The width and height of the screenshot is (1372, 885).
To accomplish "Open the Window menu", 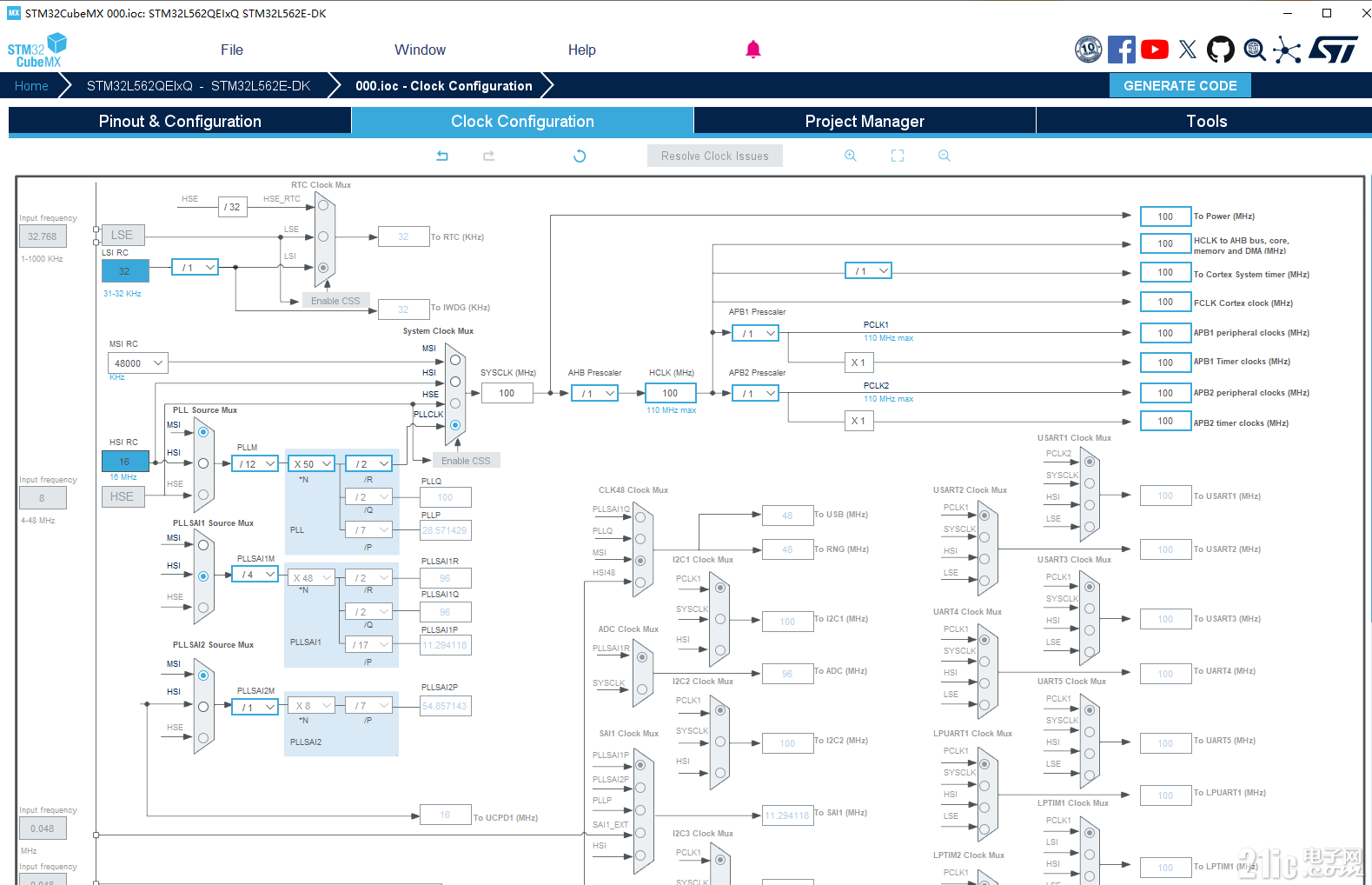I will point(420,50).
